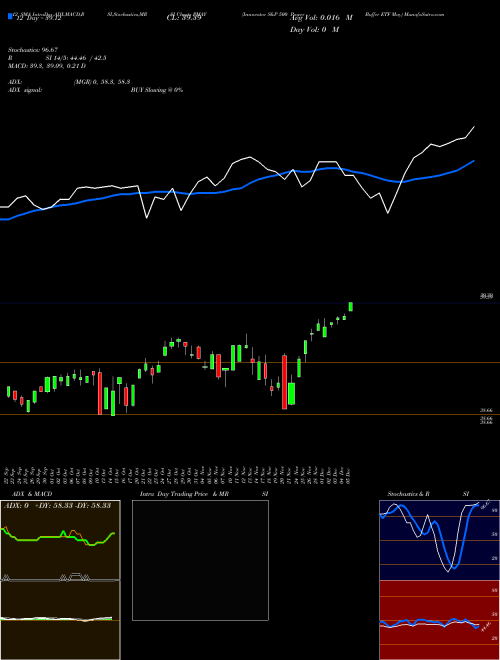This screenshot has height=660, width=500.
Task: Click the SI 14/3: 44.46 / 42.5 value
Action: [x=76, y=58]
